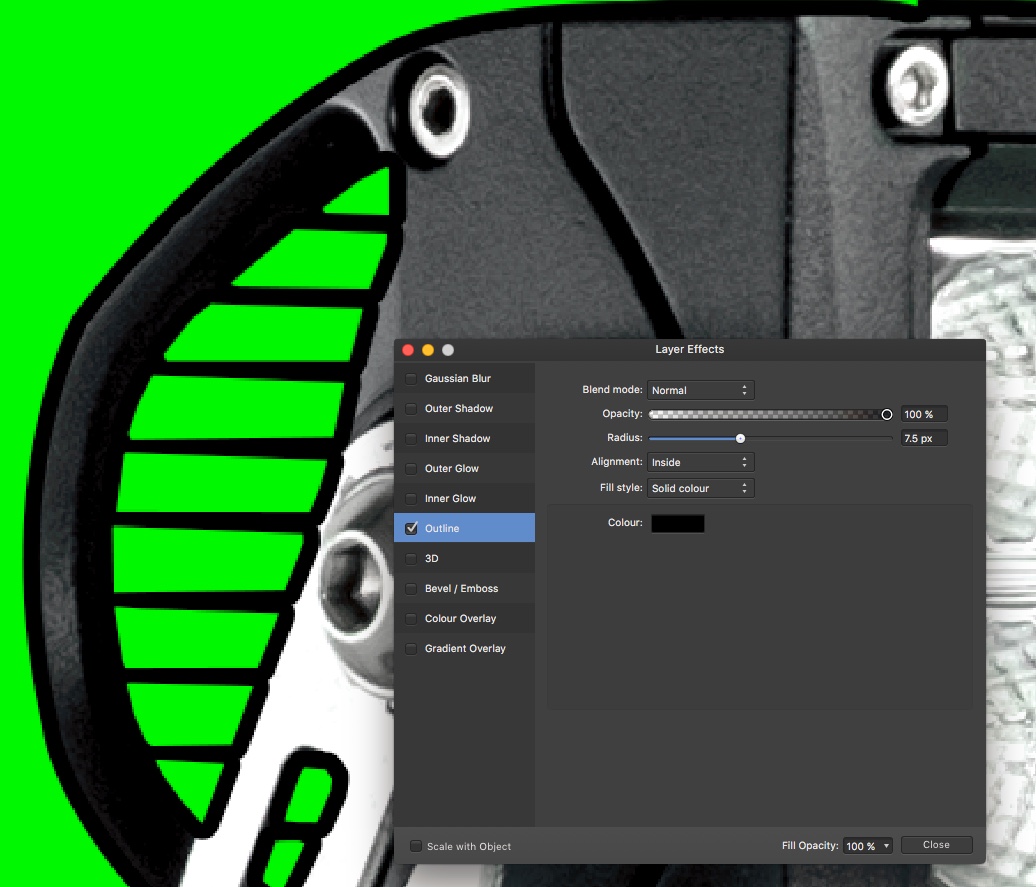Click the yellow minimize window button
Screen dimensions: 1036x887
coord(428,350)
